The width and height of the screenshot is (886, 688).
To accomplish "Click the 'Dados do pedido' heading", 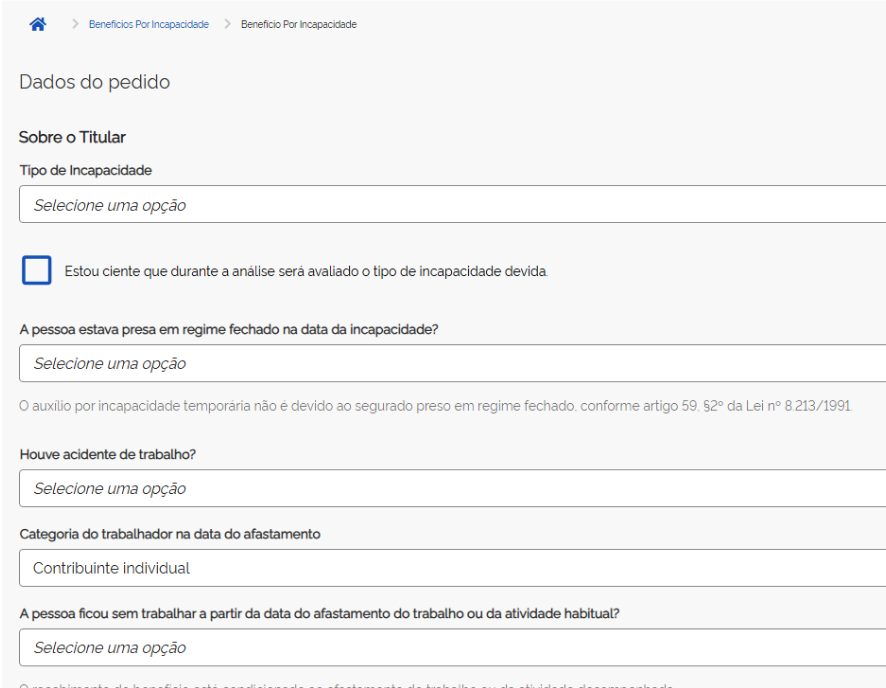I will point(94,83).
